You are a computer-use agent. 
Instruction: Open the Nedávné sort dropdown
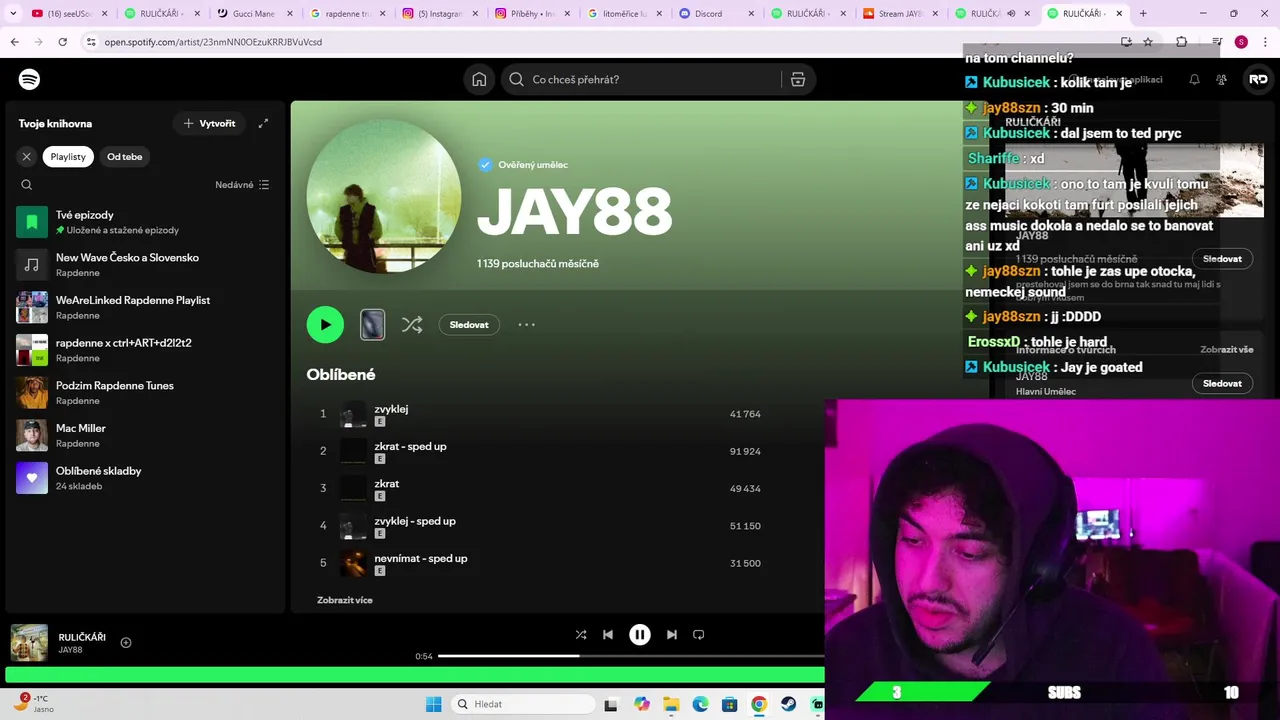click(x=242, y=185)
